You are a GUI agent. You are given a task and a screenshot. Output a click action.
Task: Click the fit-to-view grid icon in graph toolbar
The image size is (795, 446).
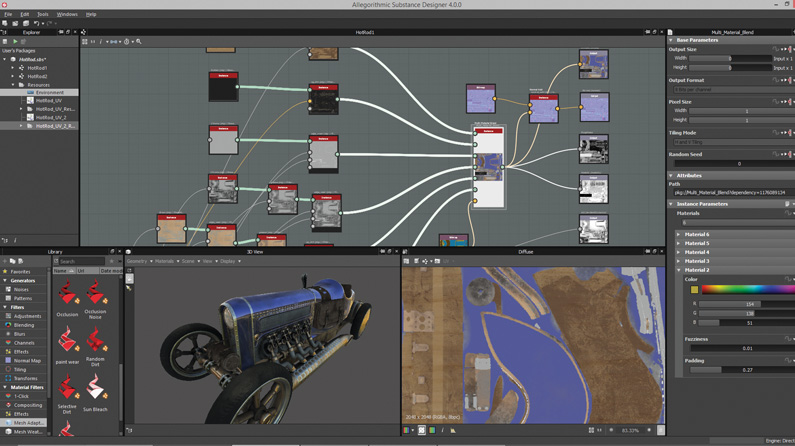(x=85, y=42)
